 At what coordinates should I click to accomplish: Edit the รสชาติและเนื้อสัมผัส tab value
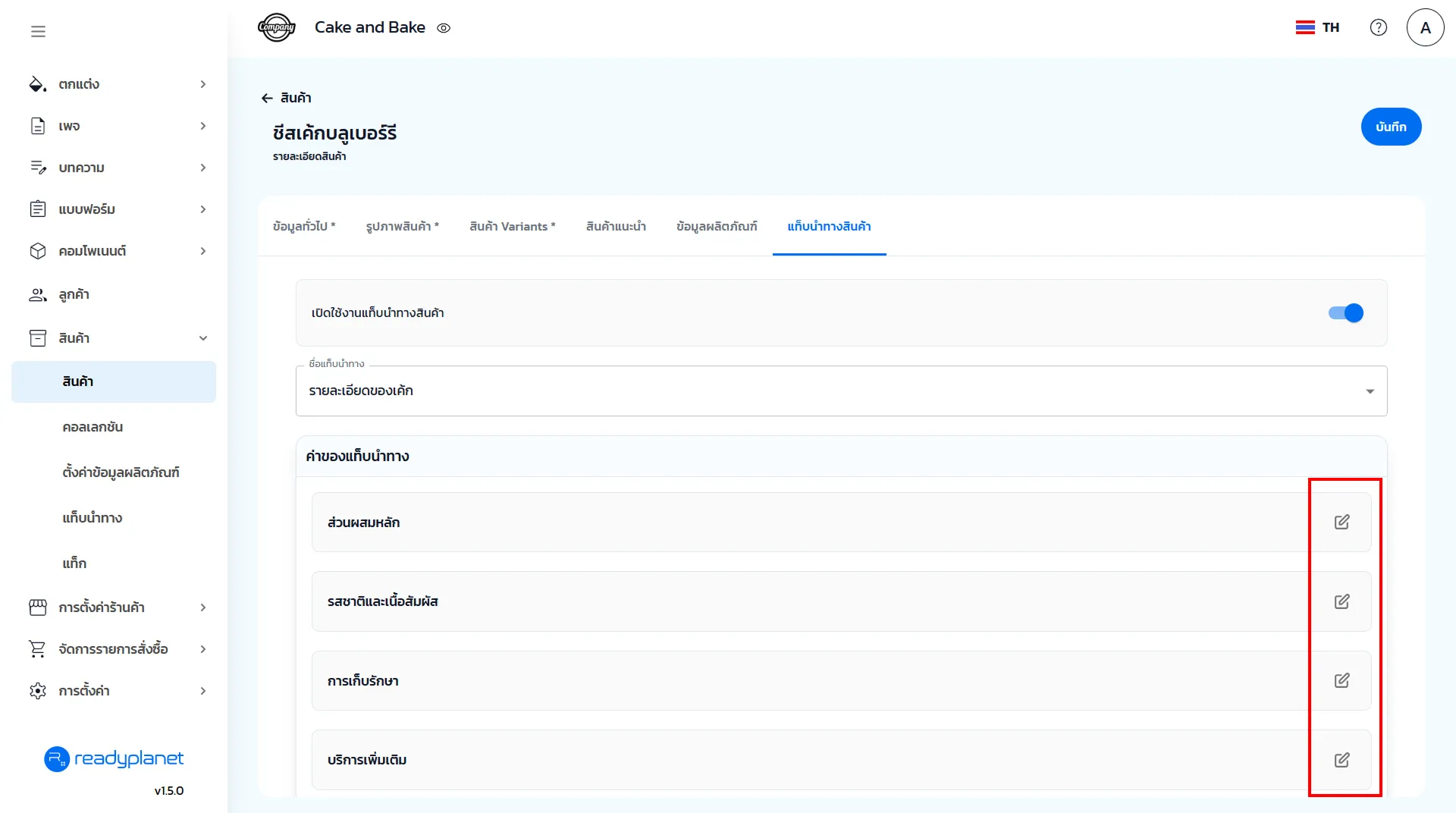point(1341,601)
